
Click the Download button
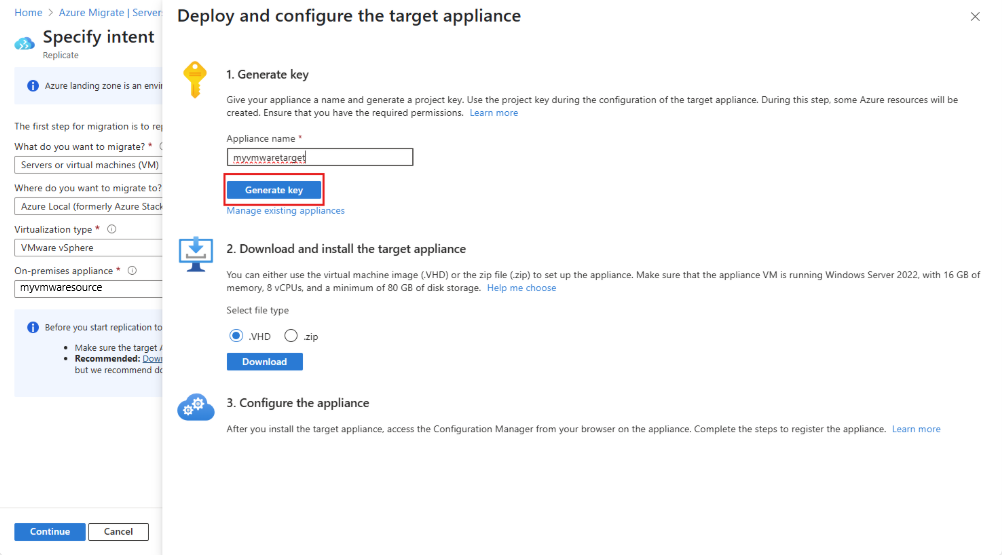[265, 361]
